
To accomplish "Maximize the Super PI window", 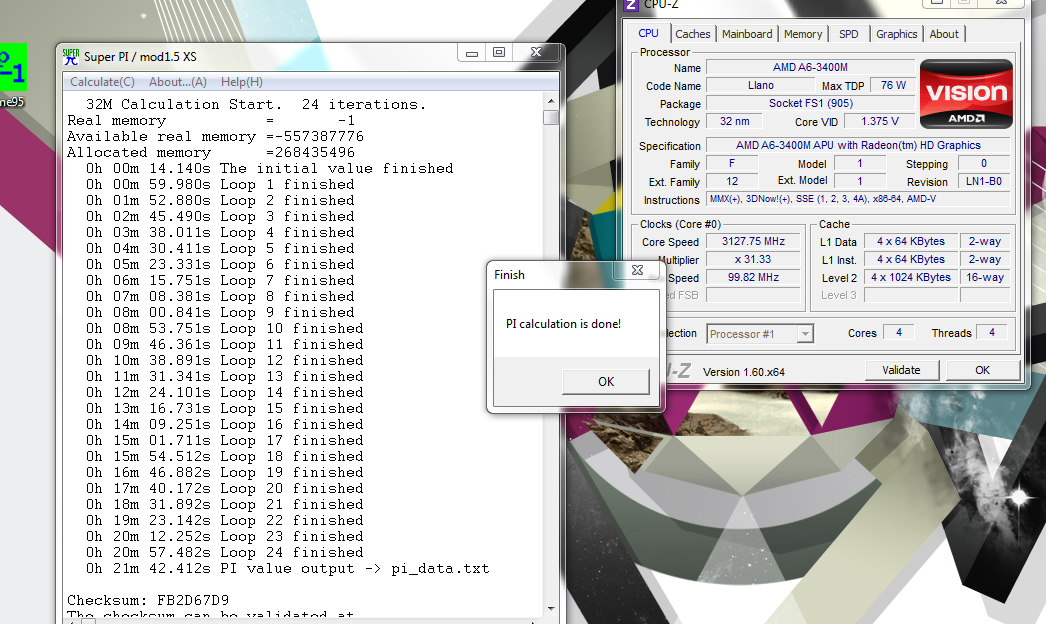I will tap(499, 53).
